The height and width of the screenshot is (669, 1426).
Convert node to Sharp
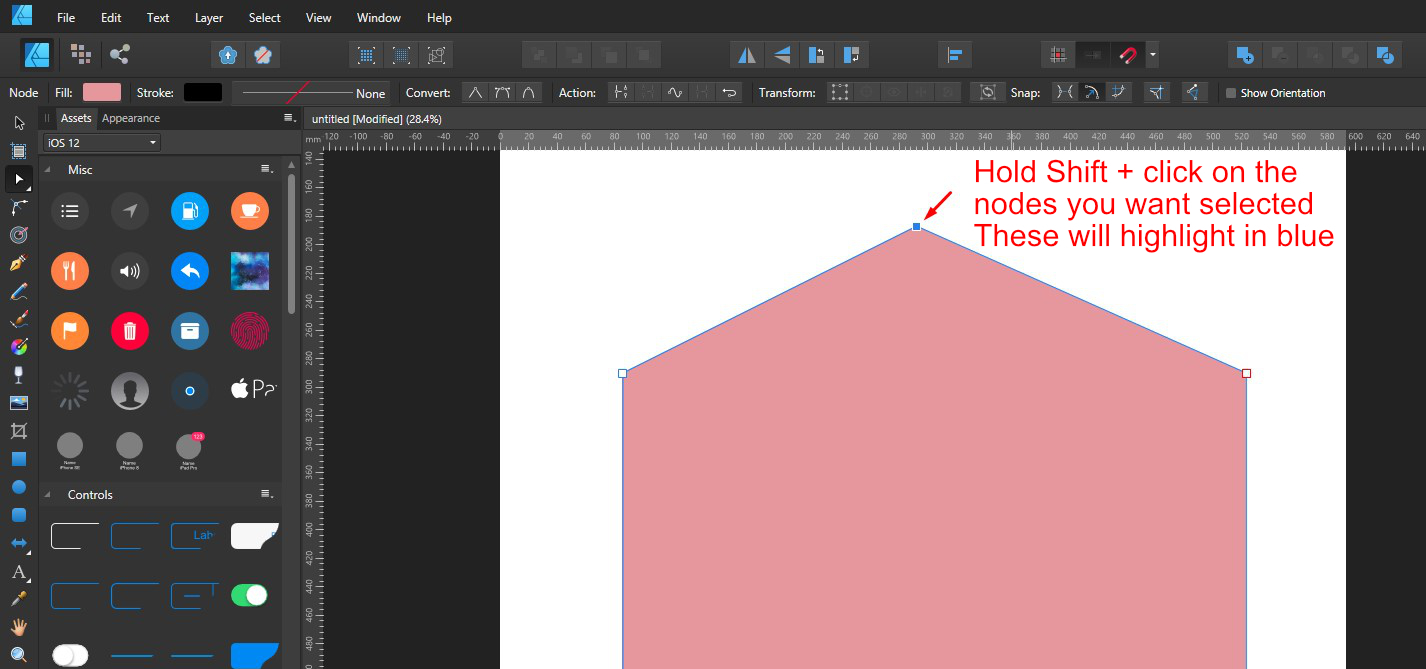(475, 92)
